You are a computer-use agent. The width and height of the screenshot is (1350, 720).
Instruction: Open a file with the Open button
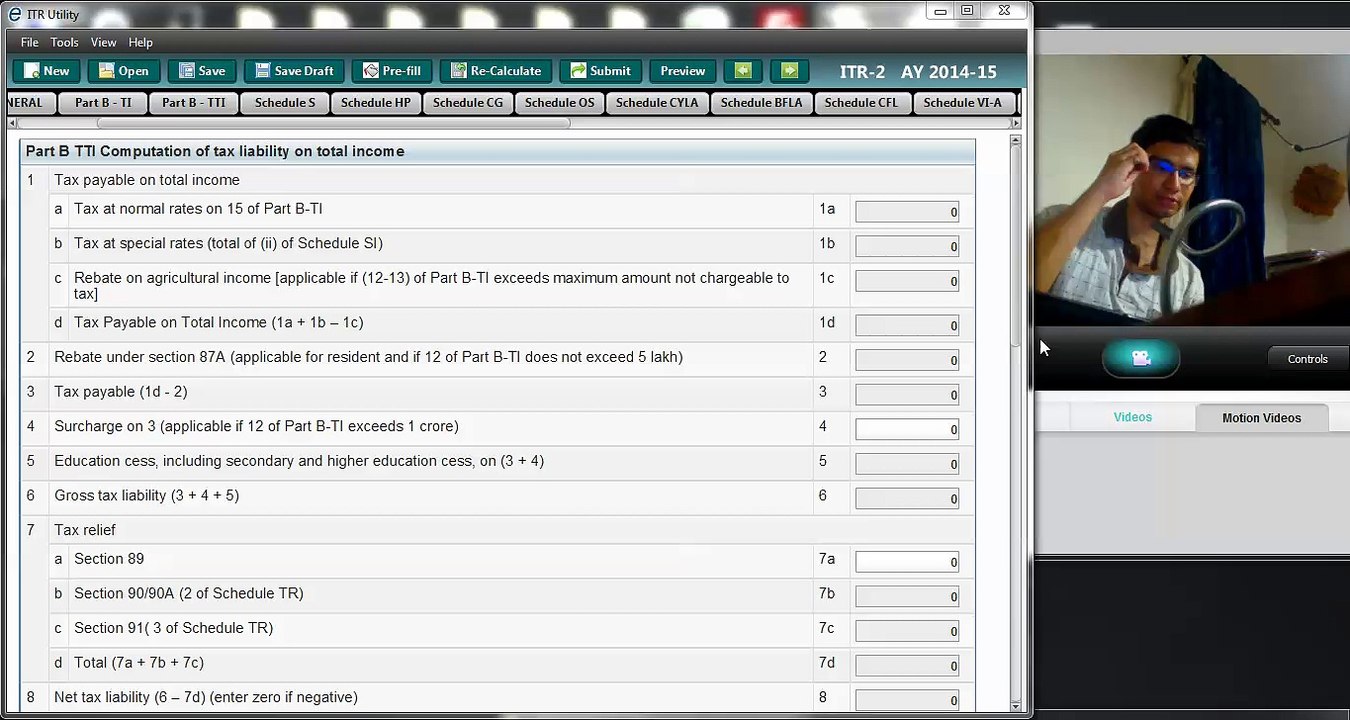(x=123, y=71)
